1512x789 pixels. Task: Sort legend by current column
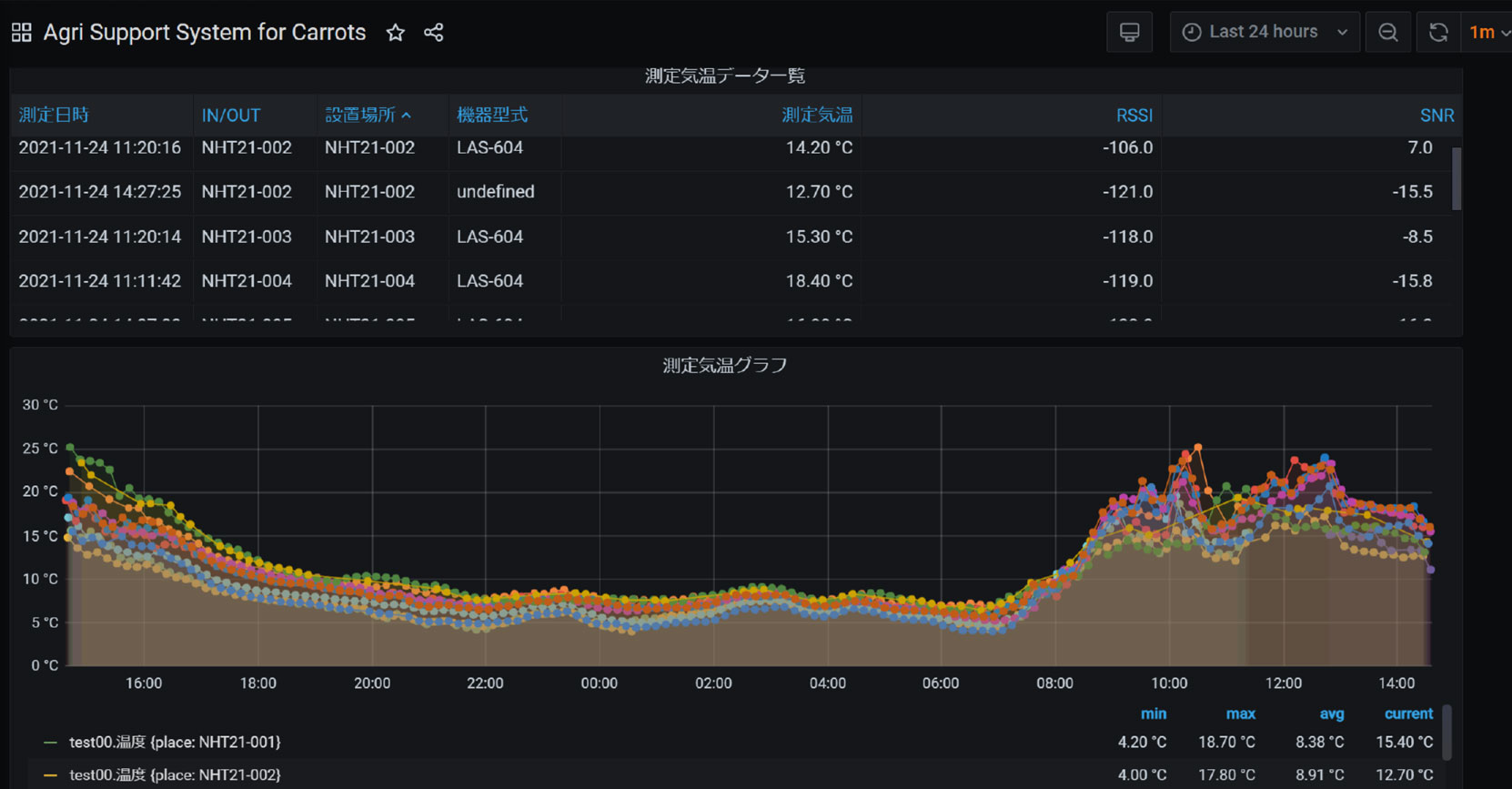(1408, 714)
